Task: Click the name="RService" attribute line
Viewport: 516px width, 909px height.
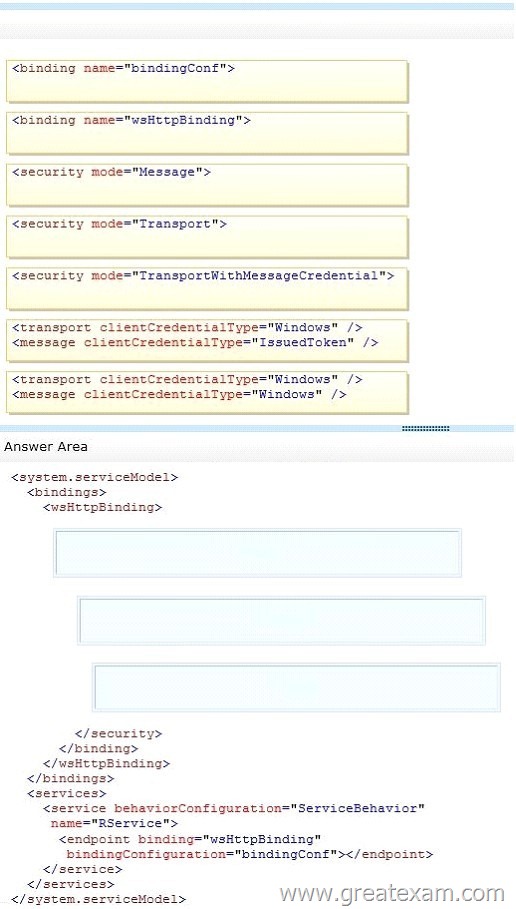Action: pos(114,824)
